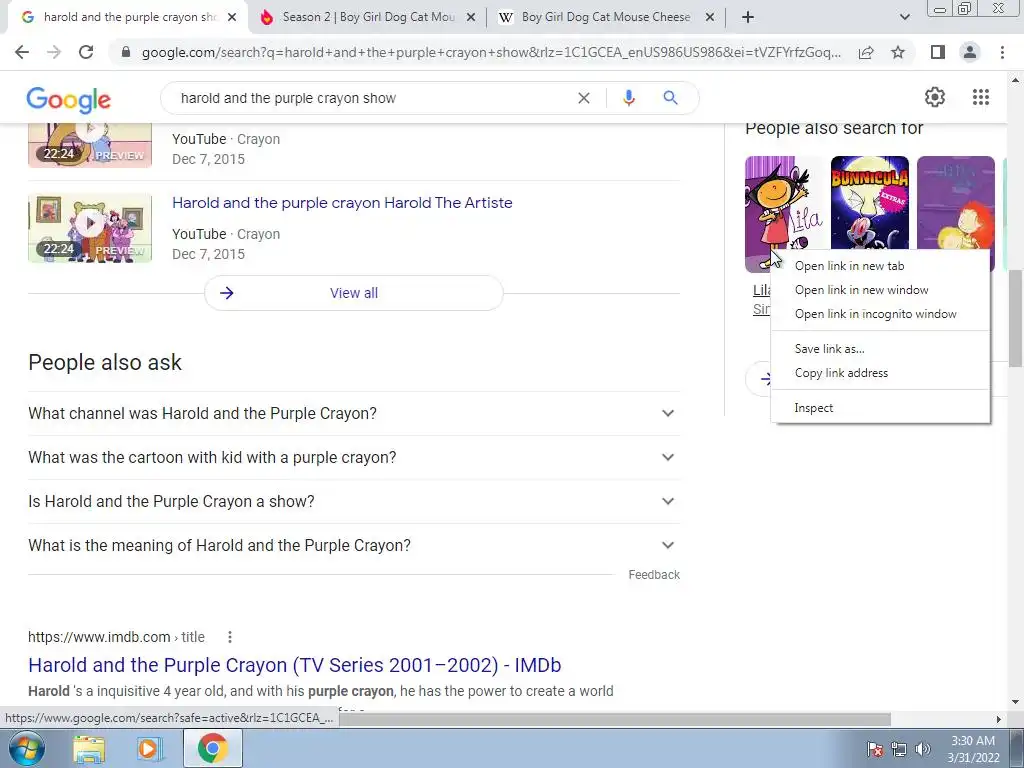Choose Inspect from the context menu
Viewport: 1024px width, 768px height.
click(880, 408)
